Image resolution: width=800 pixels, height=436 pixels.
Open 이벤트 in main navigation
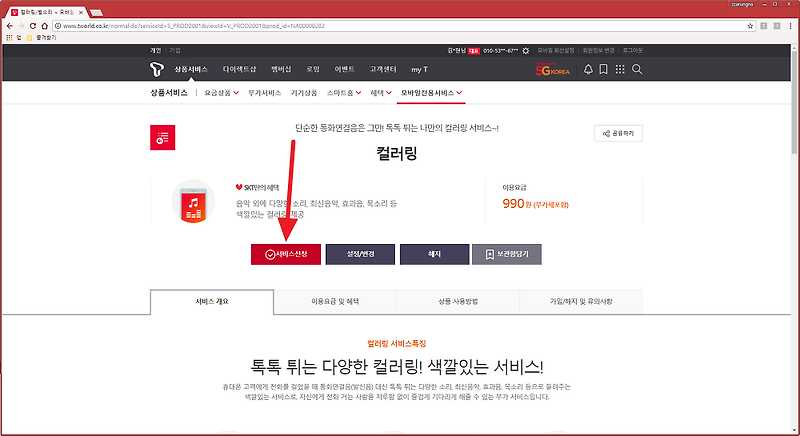[x=344, y=69]
